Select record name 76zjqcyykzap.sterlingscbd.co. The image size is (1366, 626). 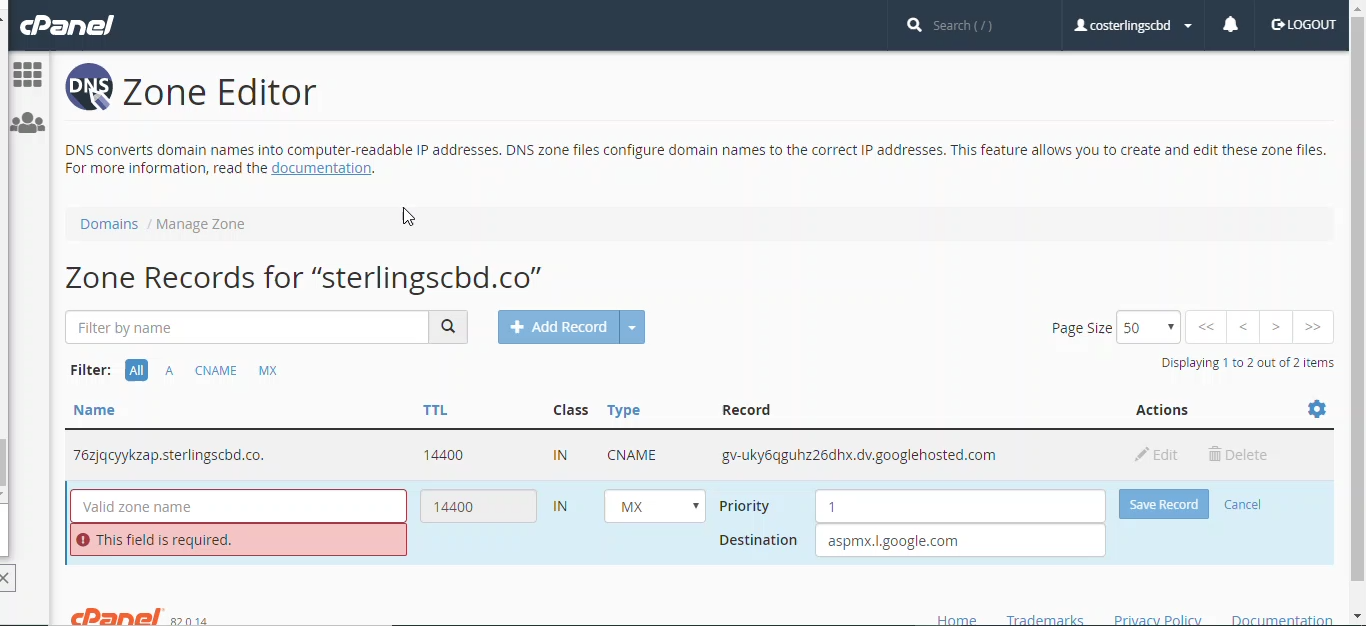[x=169, y=455]
